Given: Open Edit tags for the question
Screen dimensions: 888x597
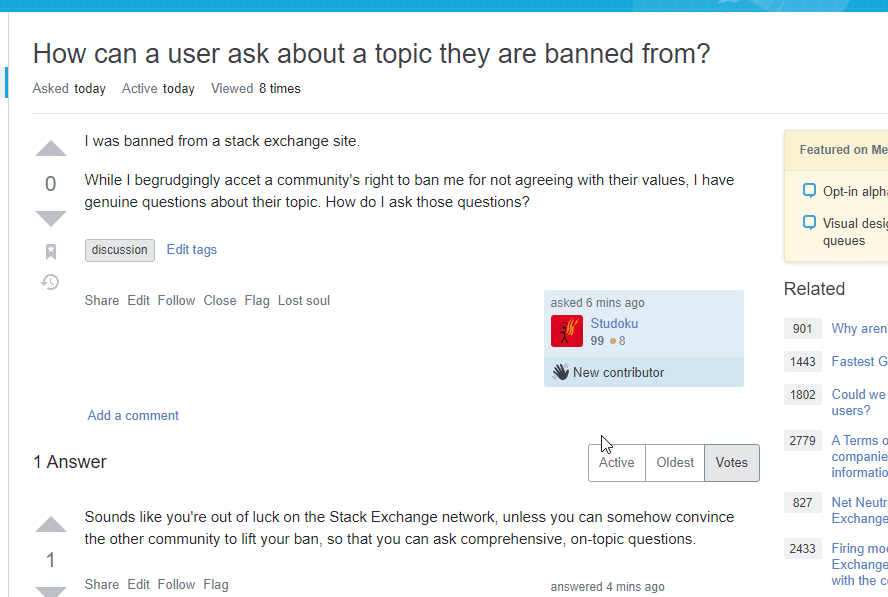Looking at the screenshot, I should tap(191, 249).
